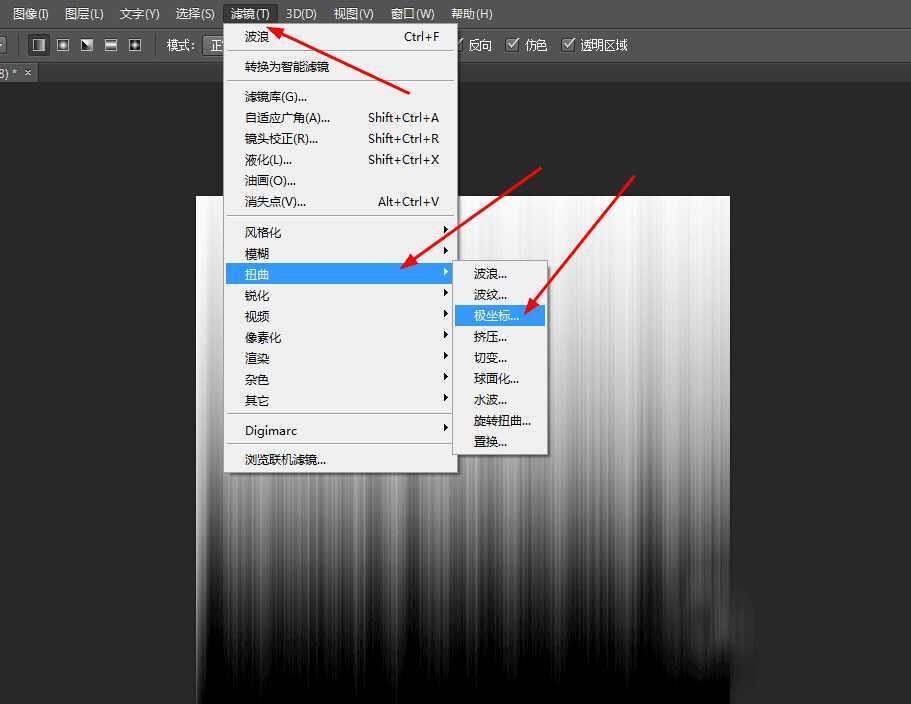Select the linear gradient style
Screen dimensions: 911x704
pyautogui.click(x=38, y=44)
